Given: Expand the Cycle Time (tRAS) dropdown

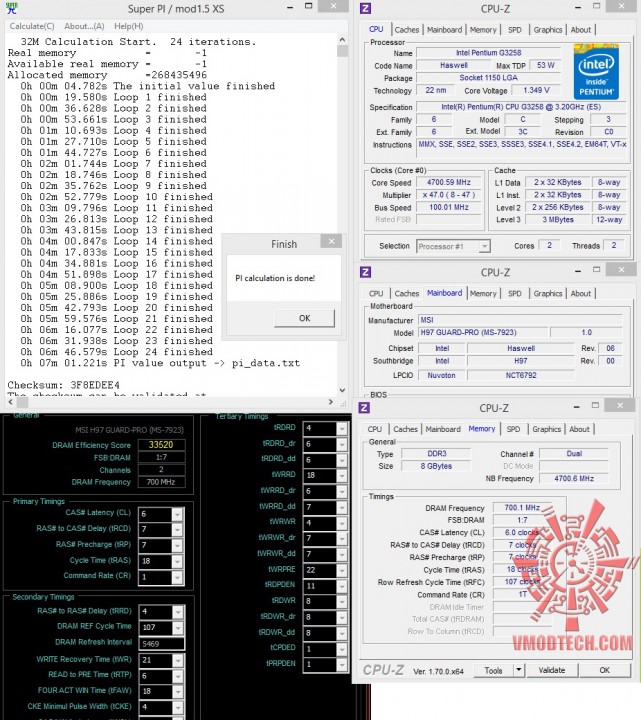Looking at the screenshot, I should (177, 562).
